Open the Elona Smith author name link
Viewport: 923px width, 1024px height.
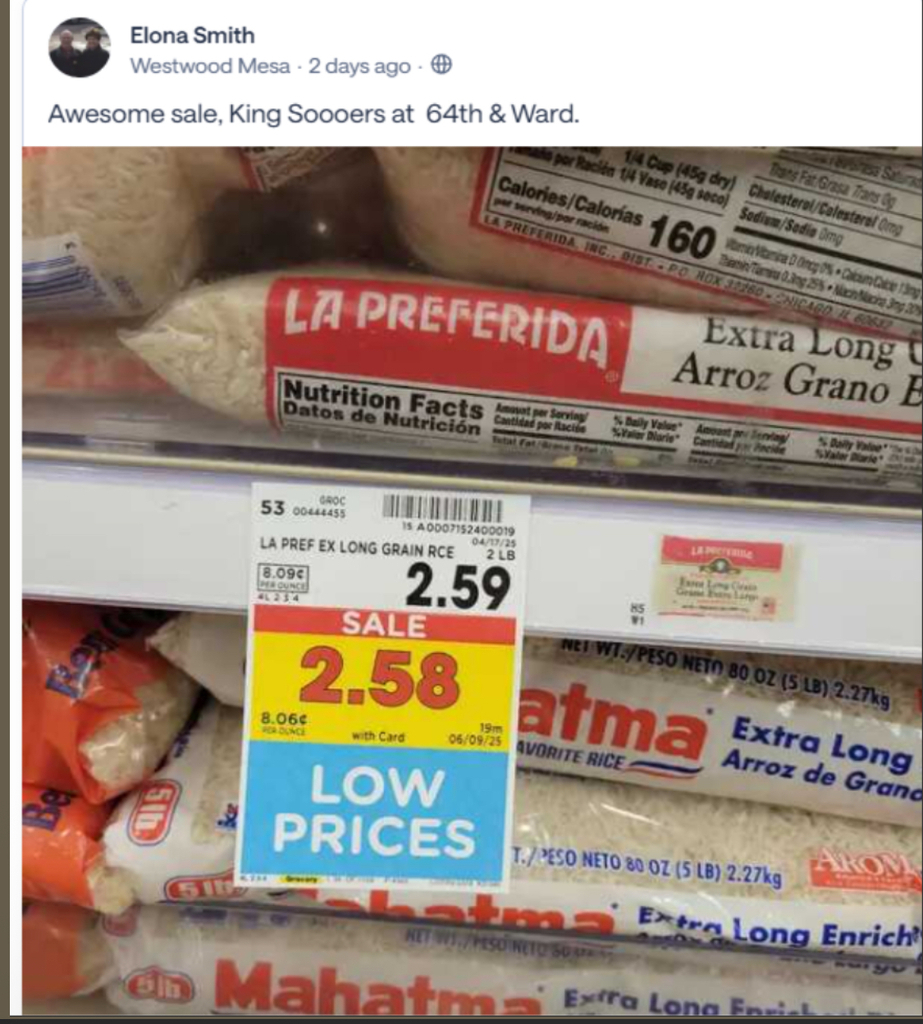tap(192, 35)
